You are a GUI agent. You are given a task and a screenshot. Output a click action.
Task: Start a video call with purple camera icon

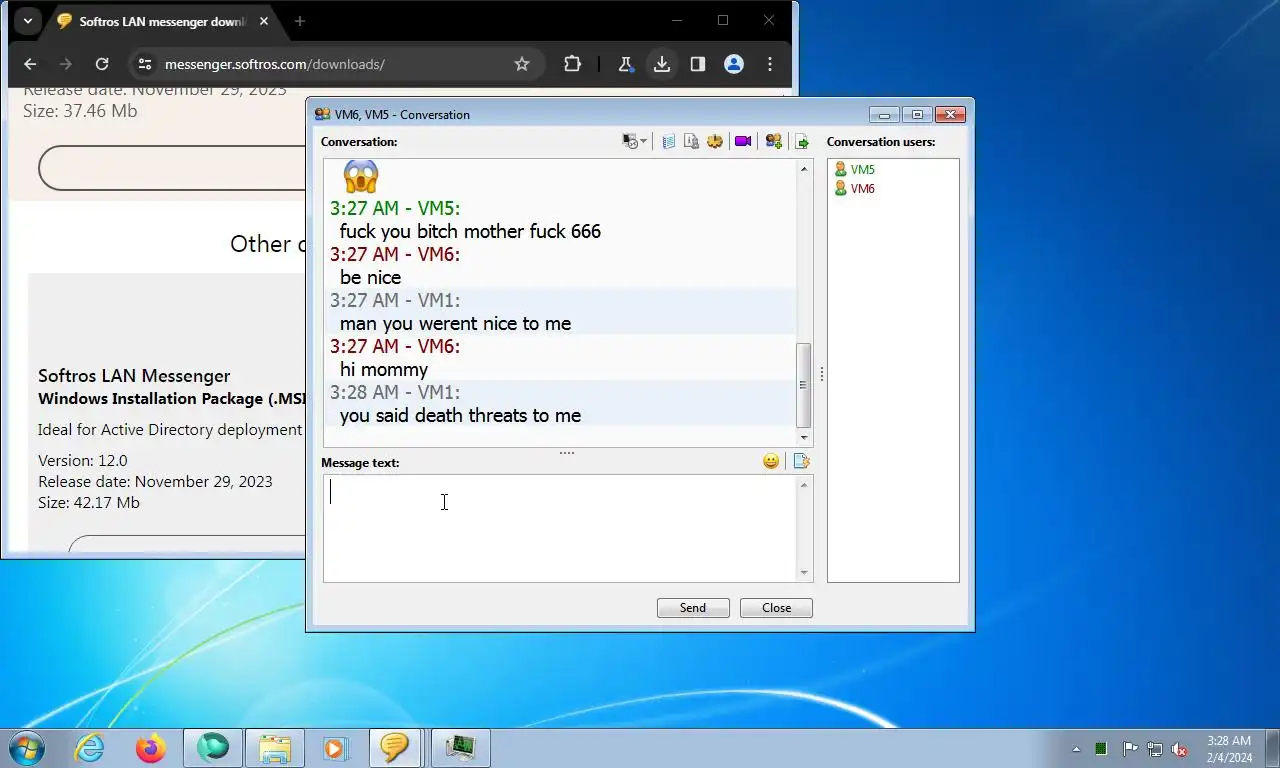[x=743, y=142]
